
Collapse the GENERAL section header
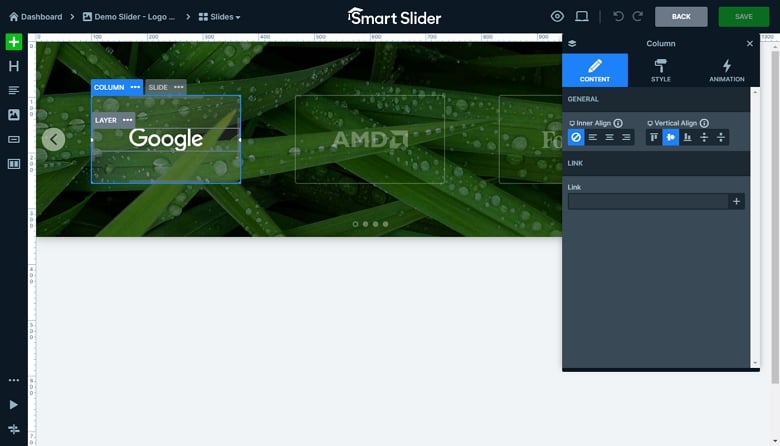656,99
